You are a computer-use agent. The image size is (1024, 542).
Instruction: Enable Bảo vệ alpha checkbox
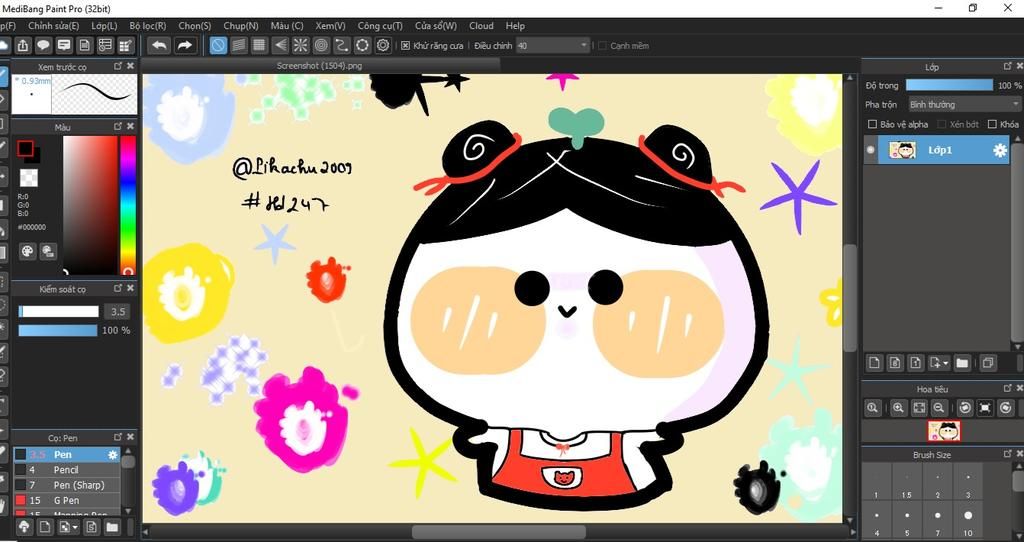(872, 124)
